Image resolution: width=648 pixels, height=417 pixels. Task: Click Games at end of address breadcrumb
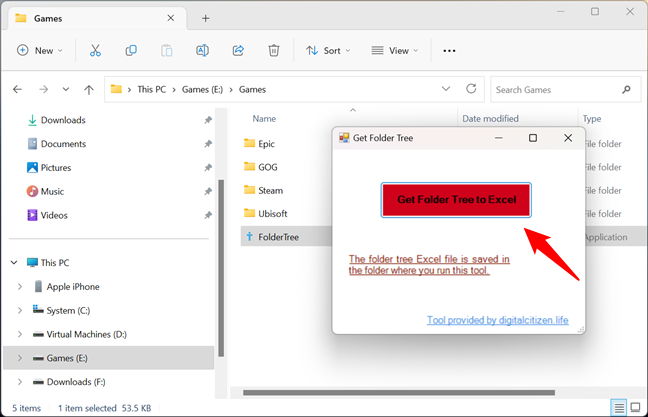pyautogui.click(x=252, y=89)
